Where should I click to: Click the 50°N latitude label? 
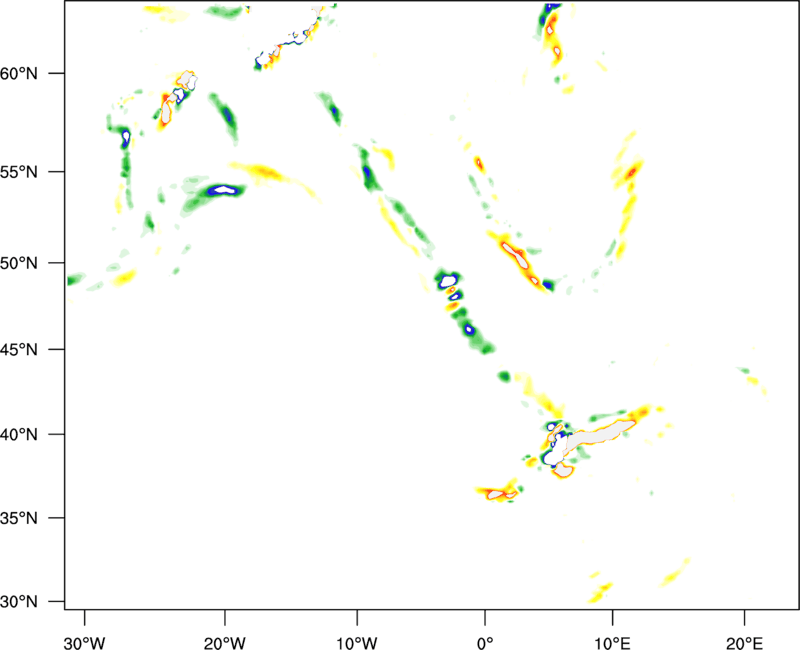18,263
